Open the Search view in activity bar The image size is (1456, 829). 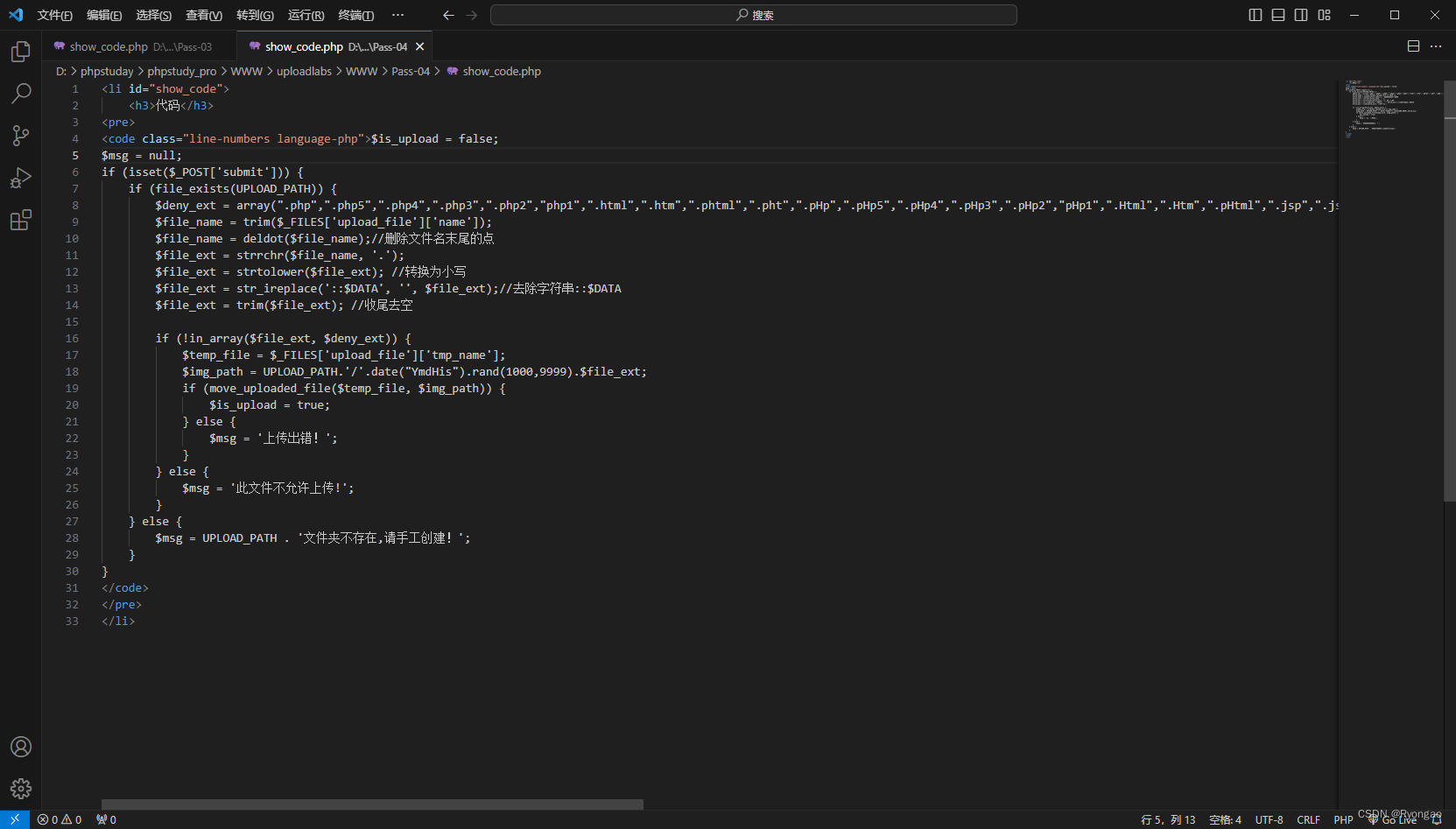click(x=21, y=93)
